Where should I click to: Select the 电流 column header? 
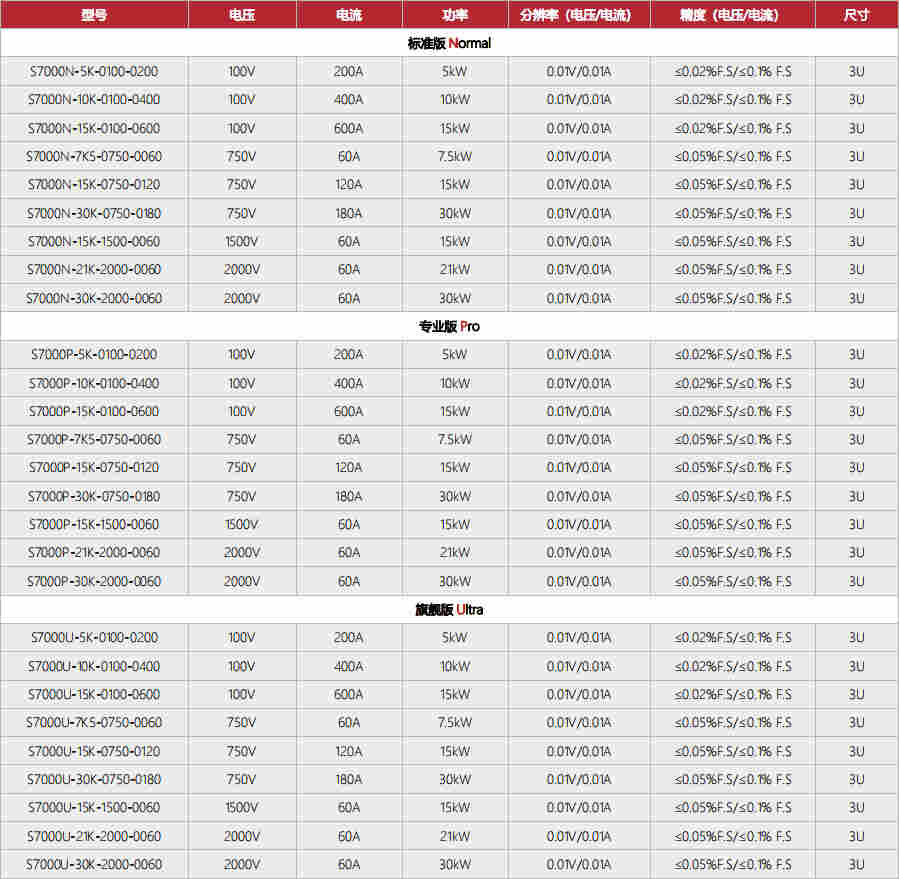coord(349,15)
